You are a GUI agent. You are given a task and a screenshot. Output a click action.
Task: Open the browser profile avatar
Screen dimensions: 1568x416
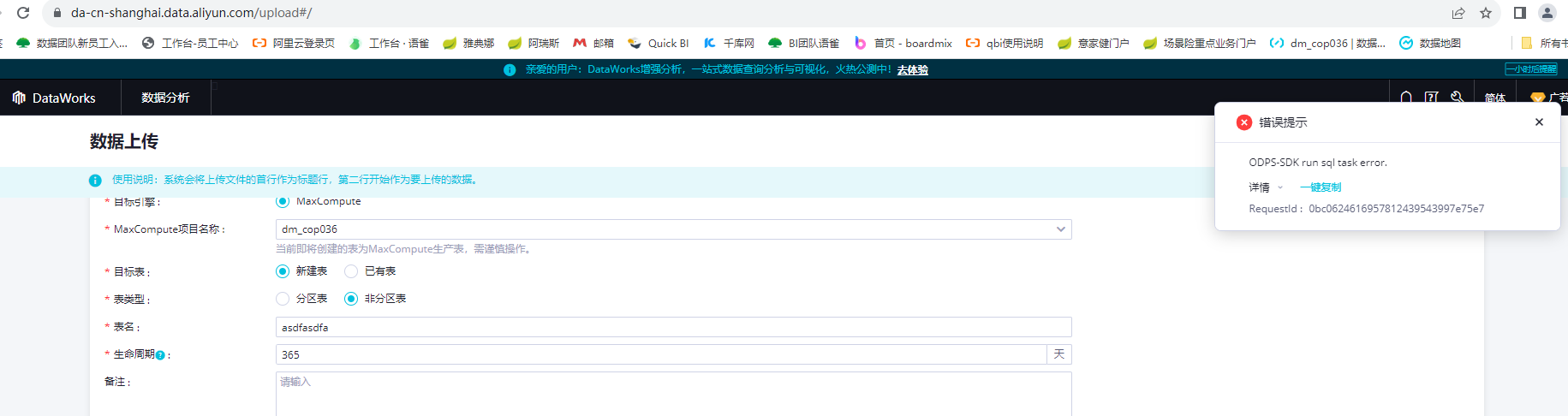pos(1547,13)
